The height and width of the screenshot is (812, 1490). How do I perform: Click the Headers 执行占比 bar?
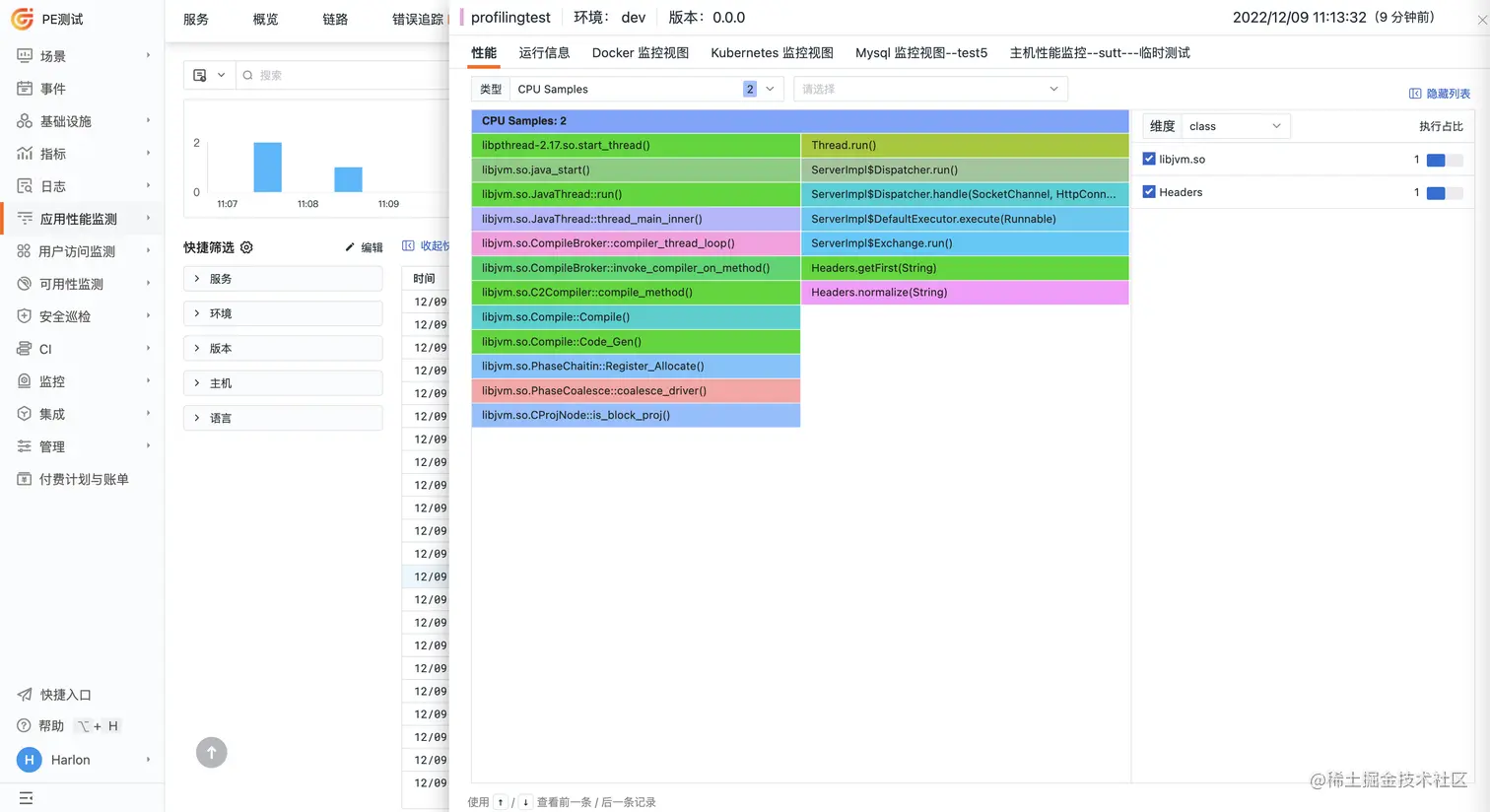[x=1445, y=193]
